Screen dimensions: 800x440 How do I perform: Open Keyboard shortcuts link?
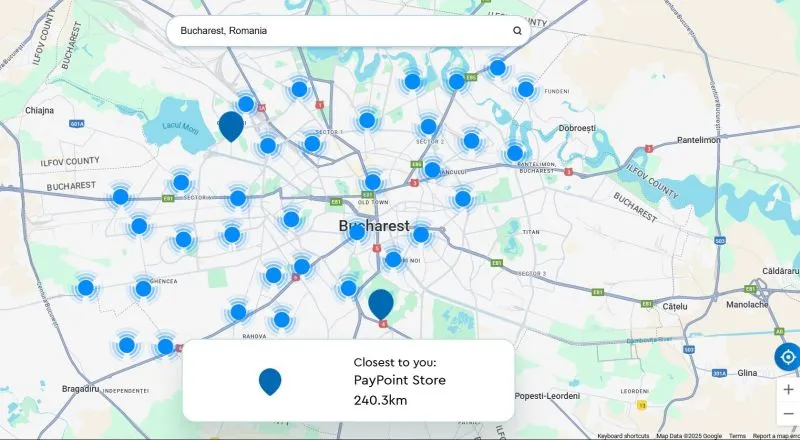click(x=623, y=436)
